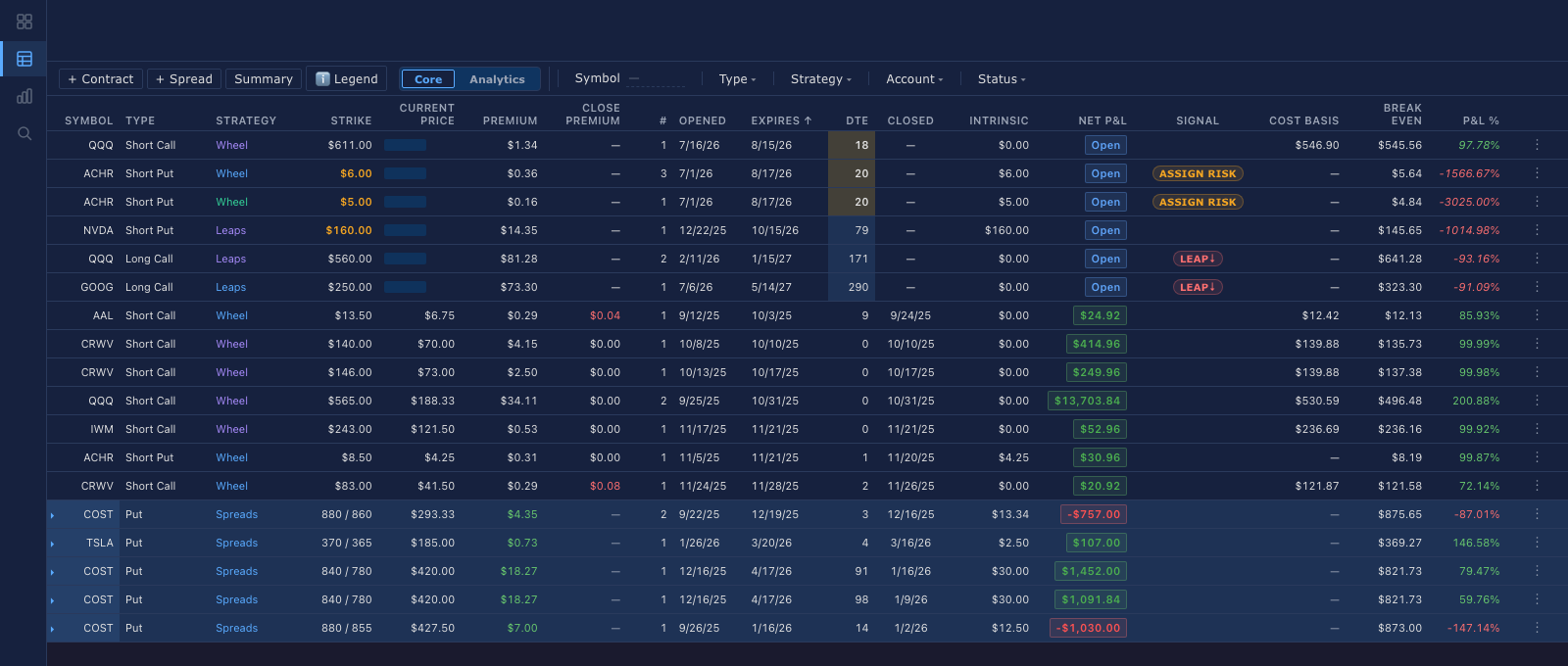Open the Strategy filter dropdown
The image size is (1568, 666).
click(x=821, y=79)
